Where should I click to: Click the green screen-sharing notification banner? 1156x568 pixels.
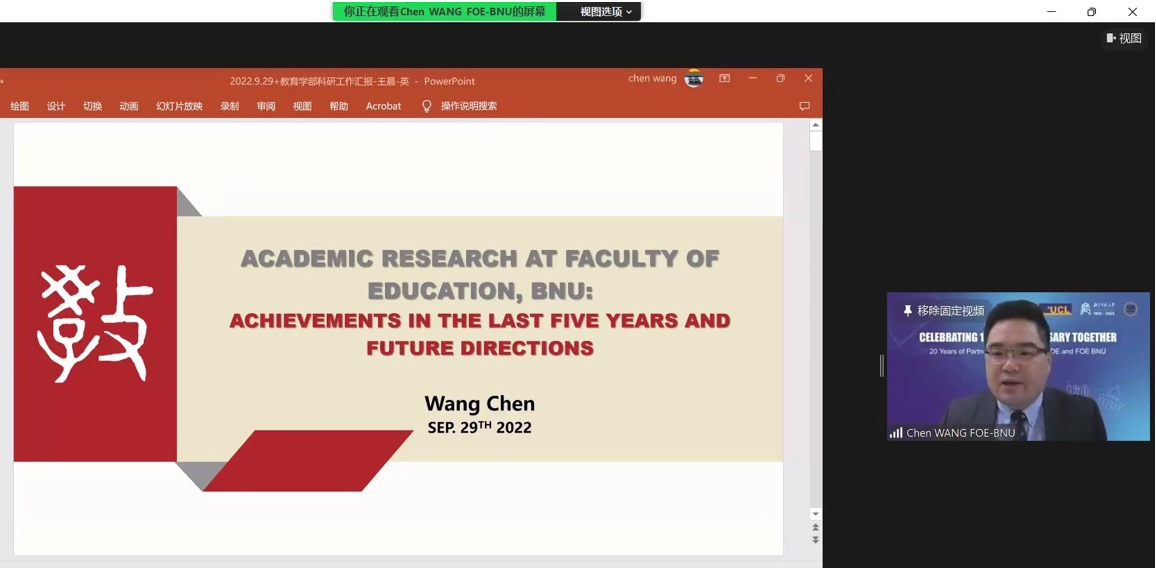click(x=444, y=12)
